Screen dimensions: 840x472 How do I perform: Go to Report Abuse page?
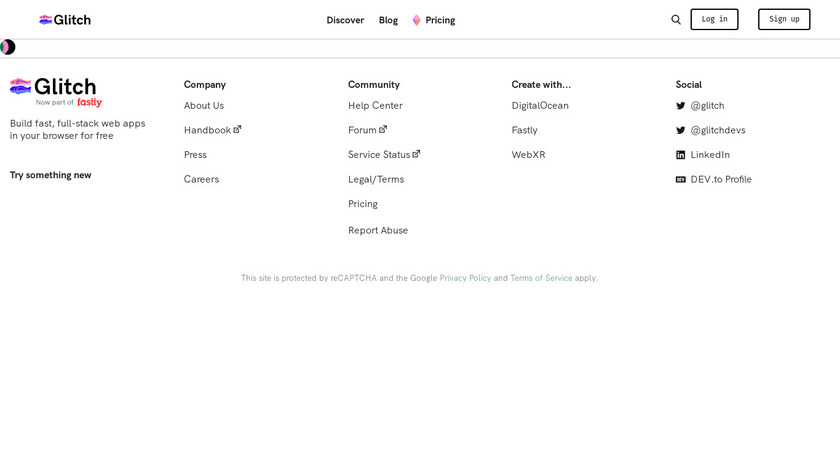click(x=378, y=230)
